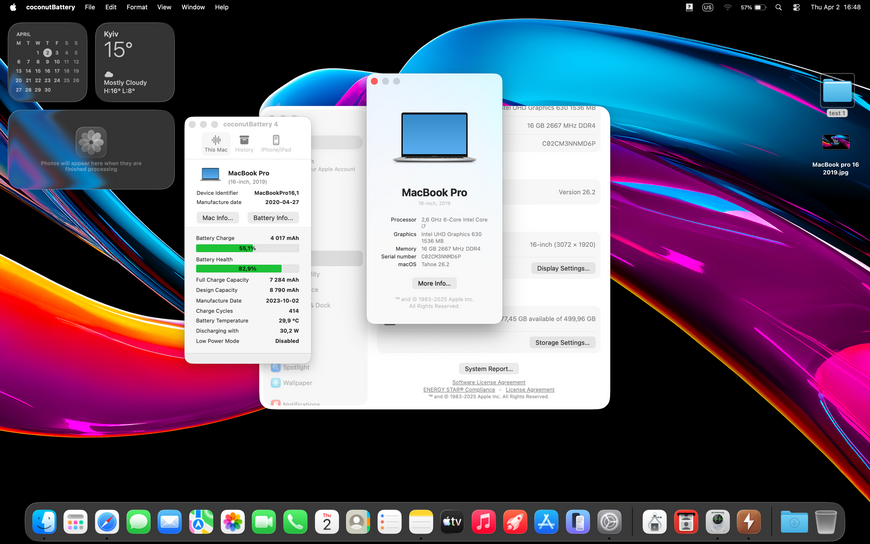Screen dimensions: 870x544
Task: Click the April calendar widget
Action: pos(48,62)
